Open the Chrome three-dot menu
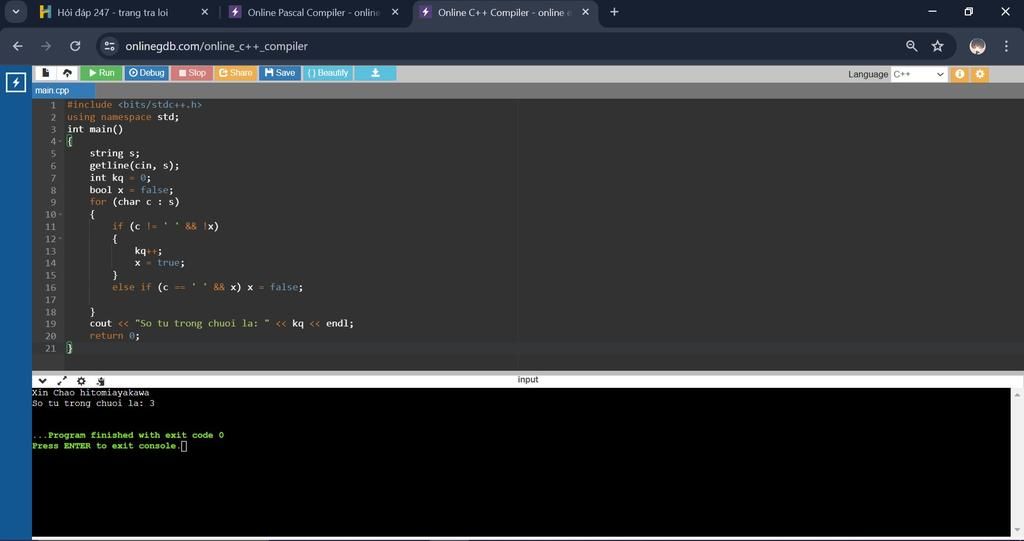This screenshot has width=1024, height=541. (x=1006, y=46)
